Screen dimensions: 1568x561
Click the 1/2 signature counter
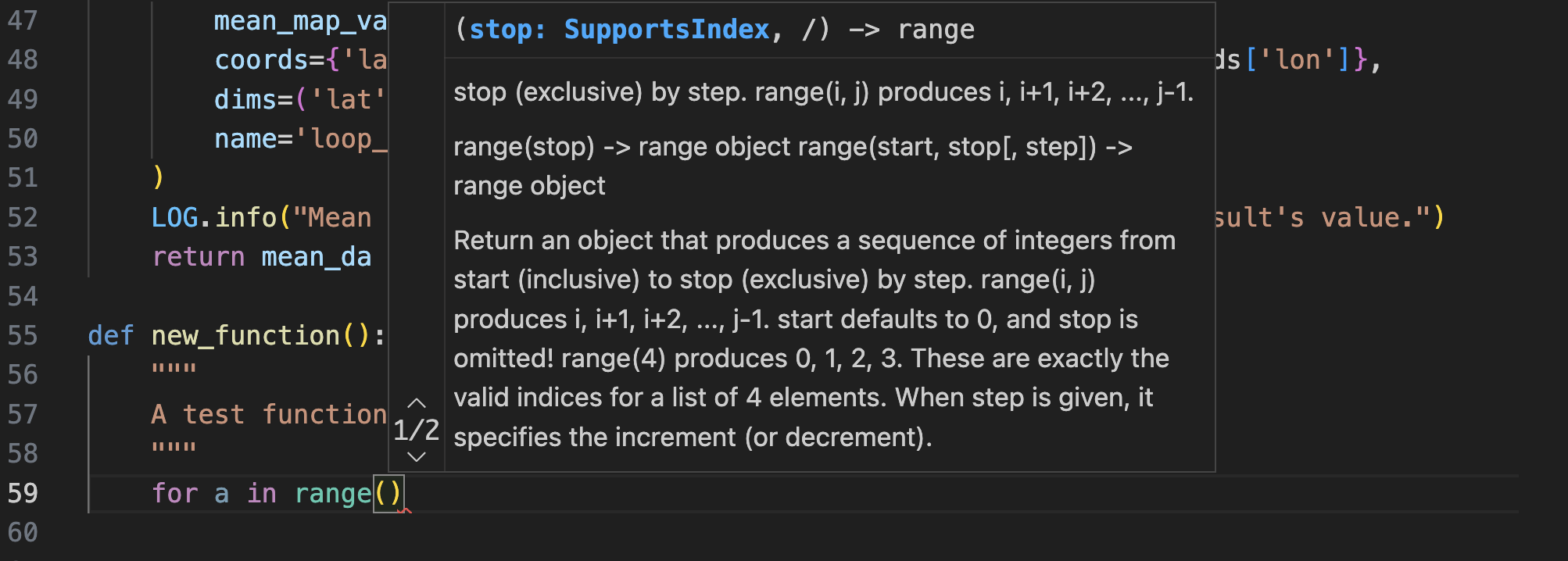(416, 430)
